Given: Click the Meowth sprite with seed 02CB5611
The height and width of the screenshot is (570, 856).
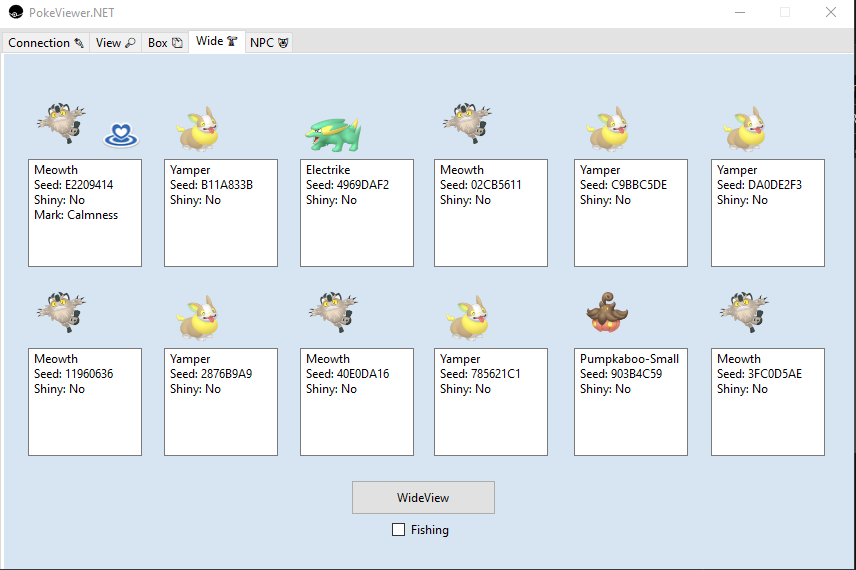Looking at the screenshot, I should point(467,123).
